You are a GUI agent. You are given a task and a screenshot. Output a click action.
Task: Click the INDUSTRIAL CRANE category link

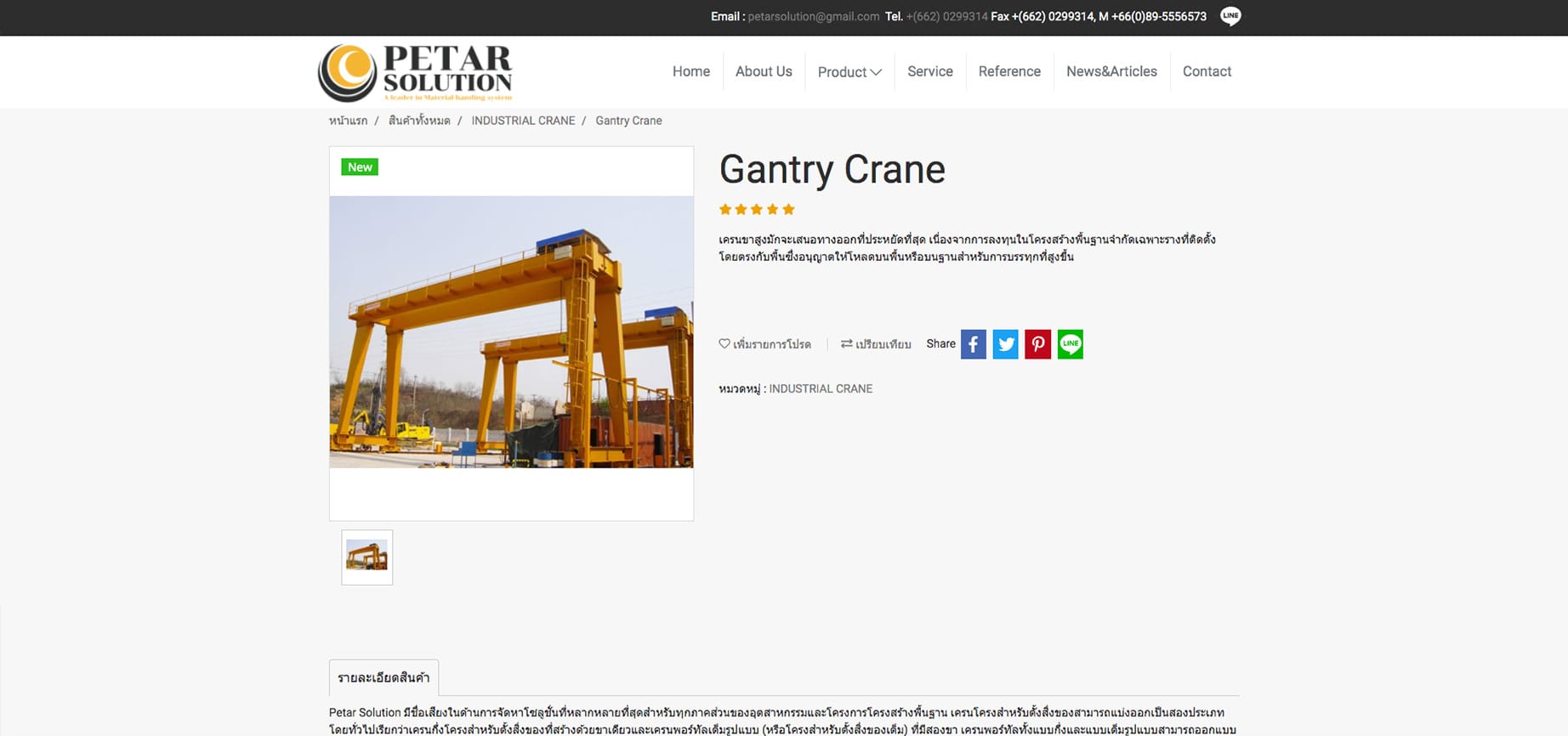coord(820,388)
